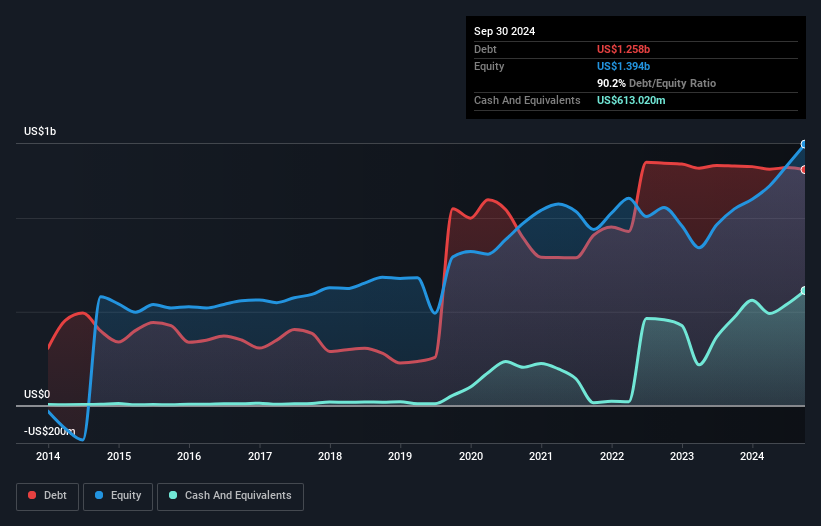Toggle the Cash And Equivalents legend button
The width and height of the screenshot is (821, 526).
pos(230,496)
